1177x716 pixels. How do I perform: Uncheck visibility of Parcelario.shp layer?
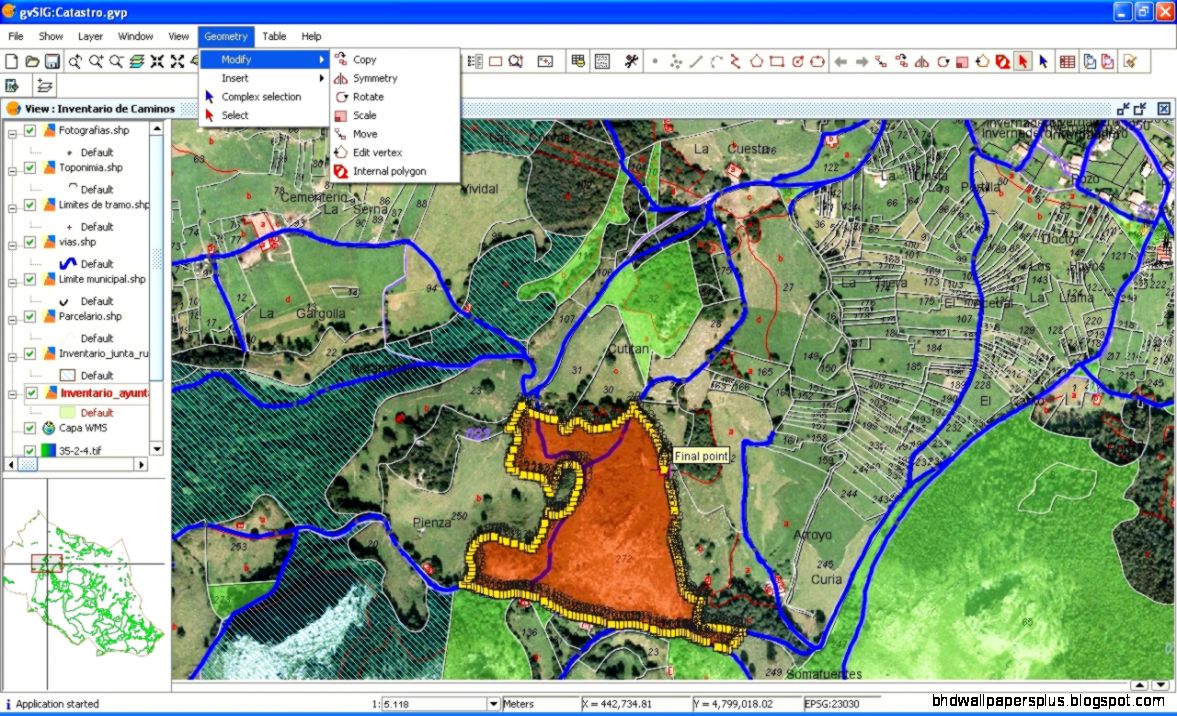click(28, 317)
